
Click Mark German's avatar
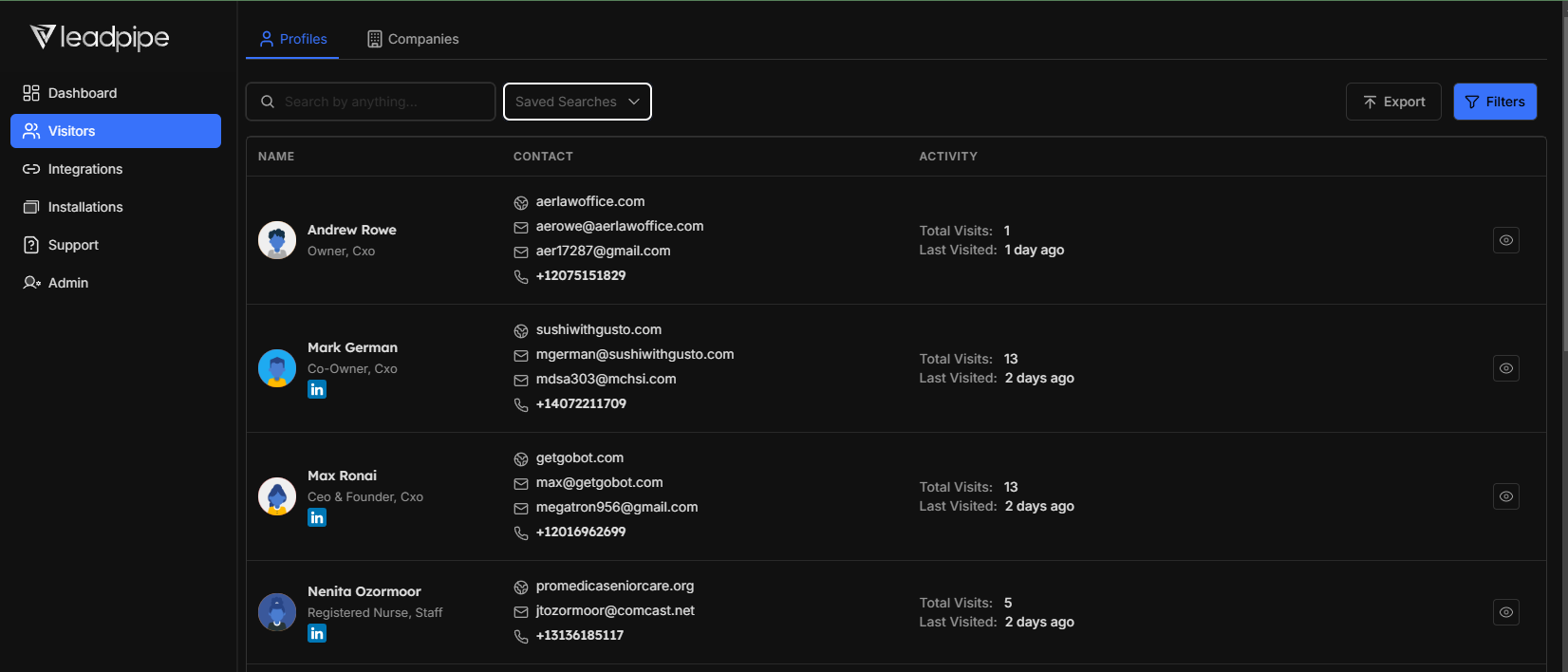[277, 368]
